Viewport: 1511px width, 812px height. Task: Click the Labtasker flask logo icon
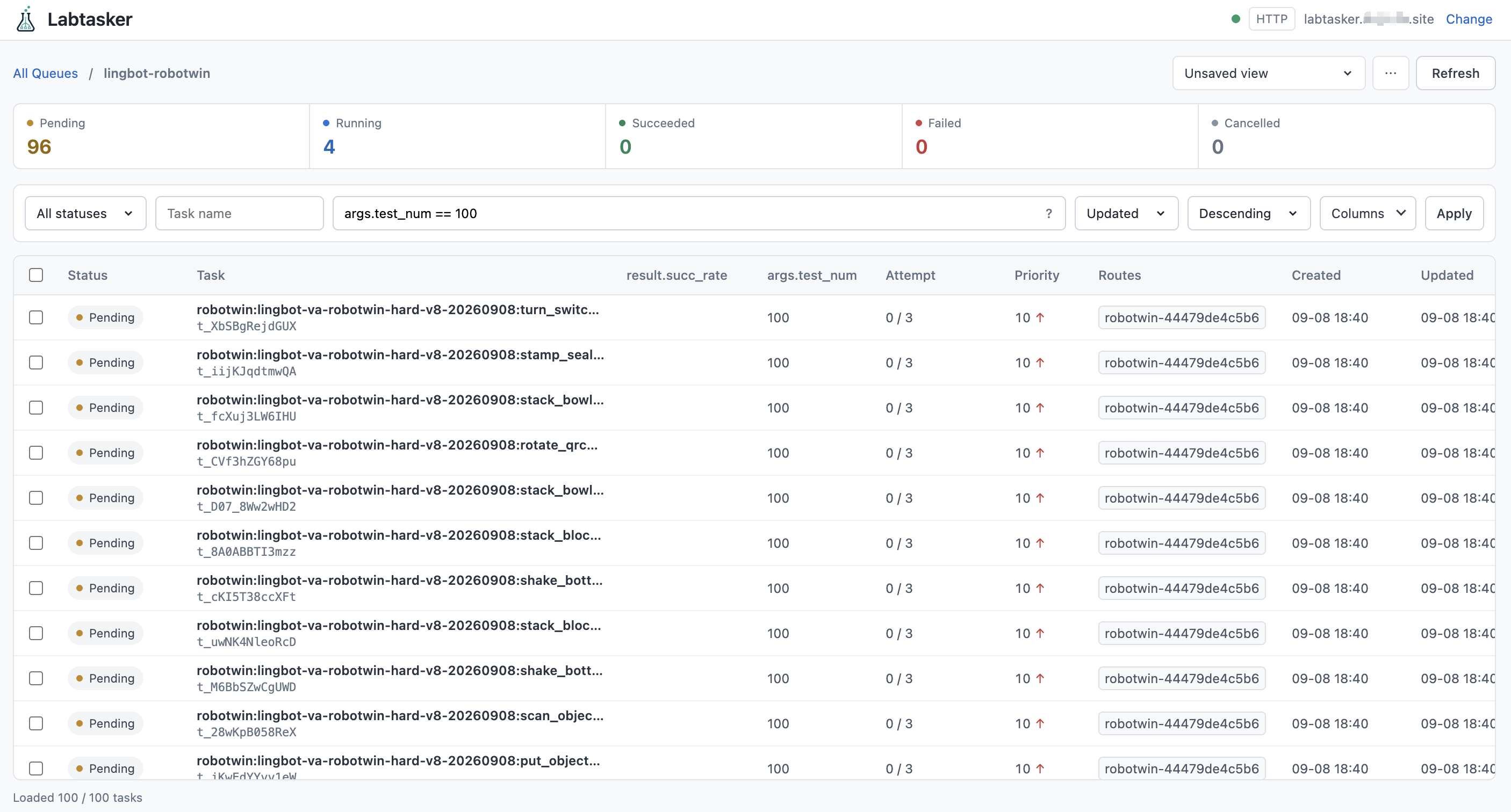pyautogui.click(x=25, y=19)
